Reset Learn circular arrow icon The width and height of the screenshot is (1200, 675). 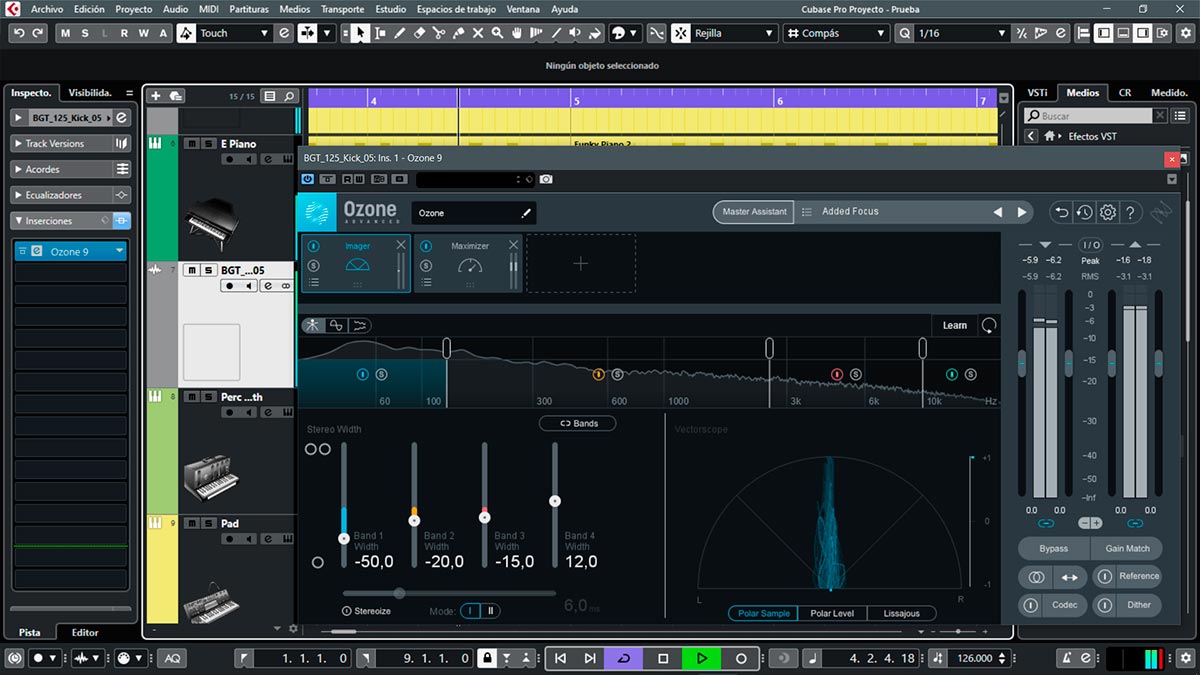coord(988,325)
